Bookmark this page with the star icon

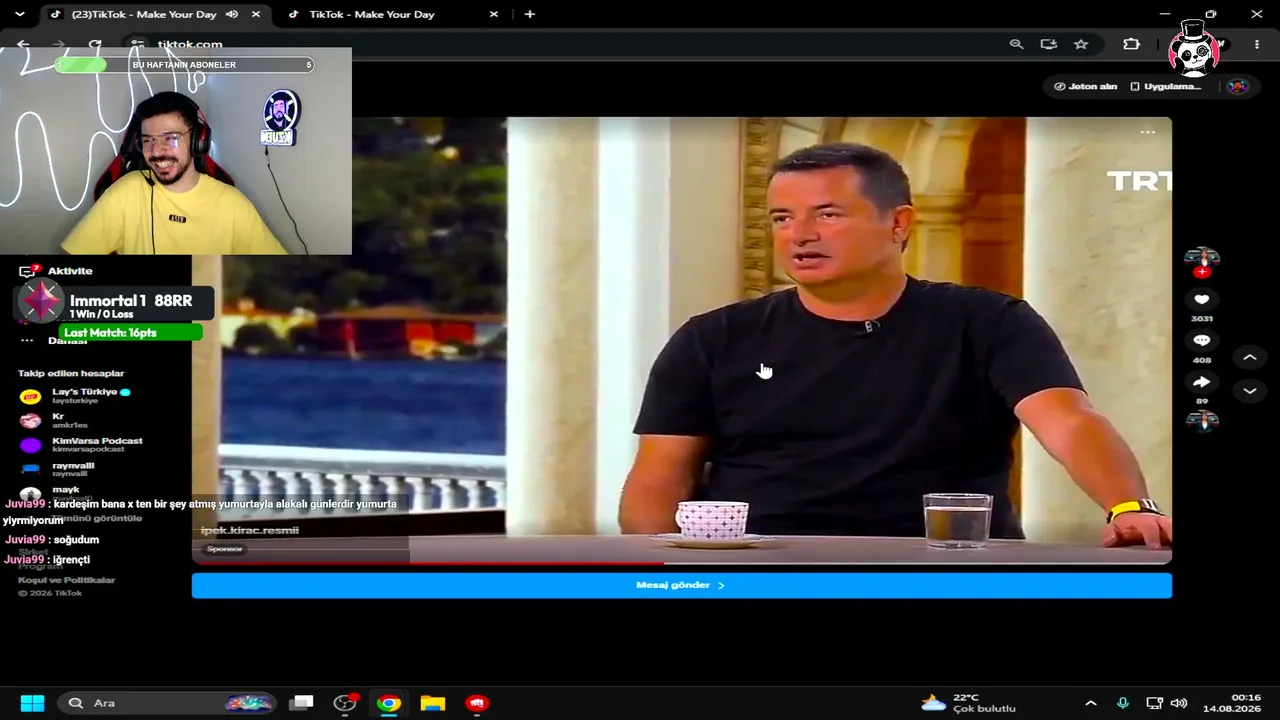1081,44
